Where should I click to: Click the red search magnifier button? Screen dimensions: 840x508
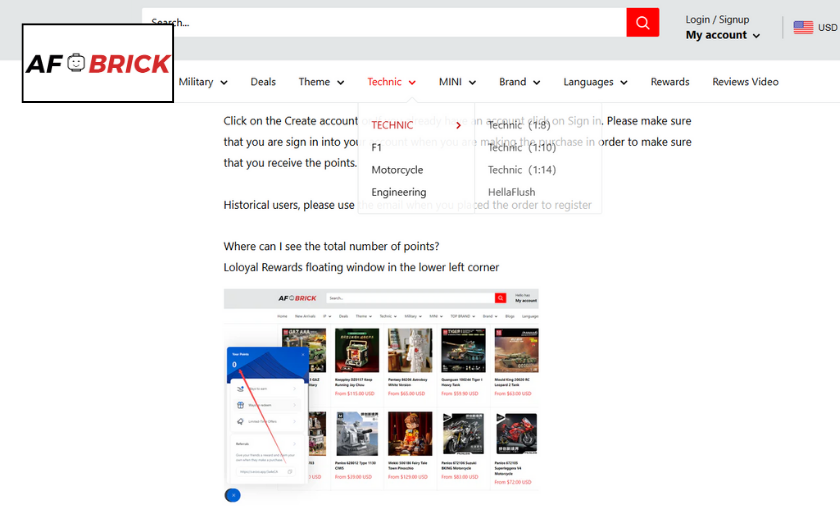[x=642, y=22]
